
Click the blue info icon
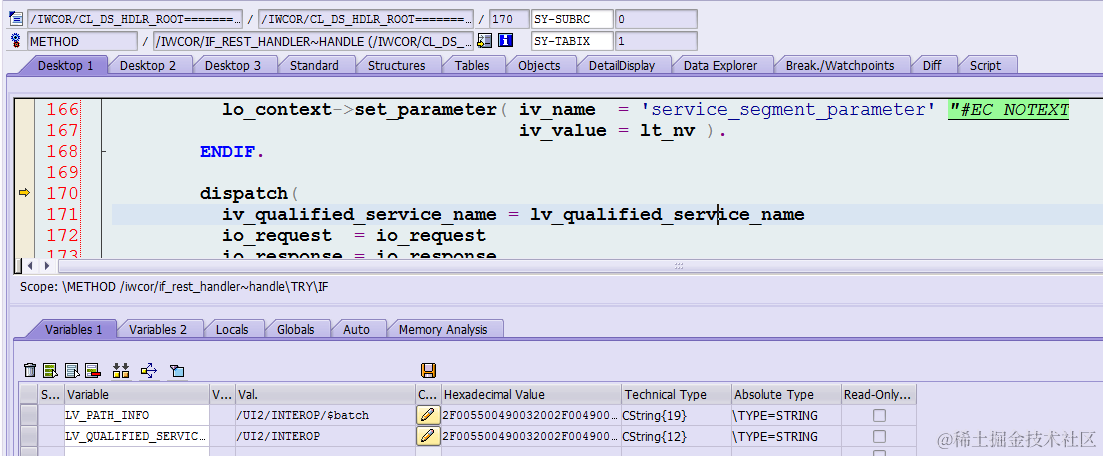(505, 41)
